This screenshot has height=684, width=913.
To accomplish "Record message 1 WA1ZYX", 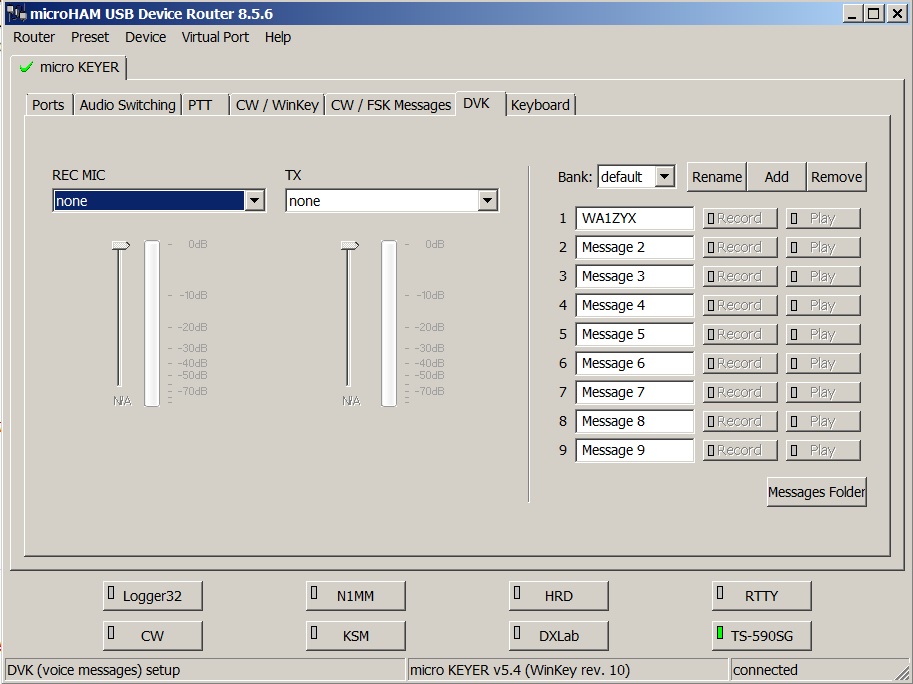I will pyautogui.click(x=740, y=218).
